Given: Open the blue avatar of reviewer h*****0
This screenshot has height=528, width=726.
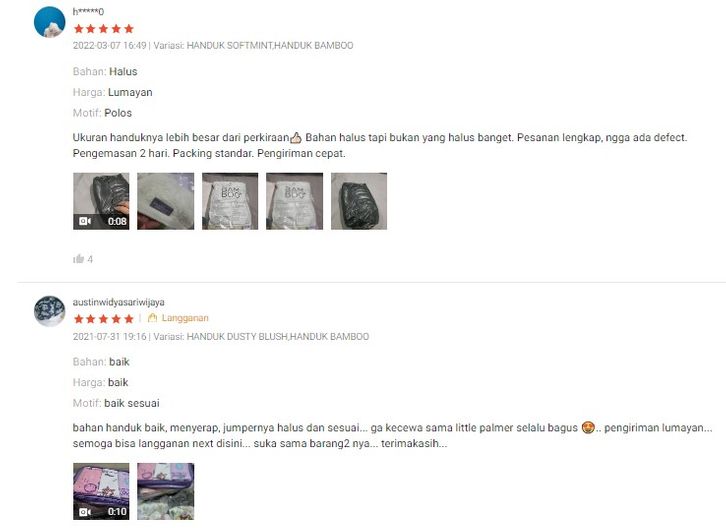Looking at the screenshot, I should pyautogui.click(x=50, y=22).
